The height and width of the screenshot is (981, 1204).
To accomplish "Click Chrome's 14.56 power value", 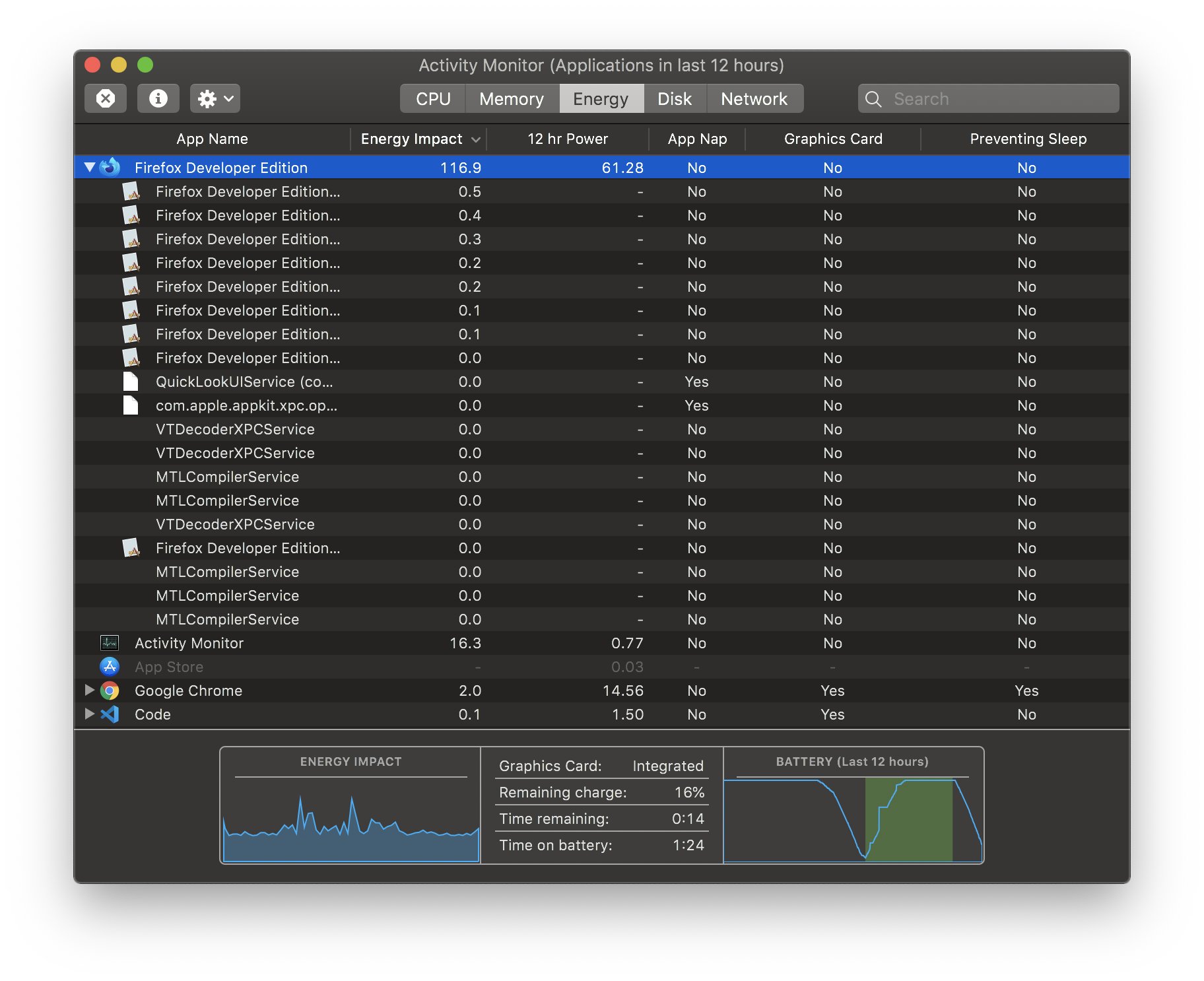I will coord(622,691).
